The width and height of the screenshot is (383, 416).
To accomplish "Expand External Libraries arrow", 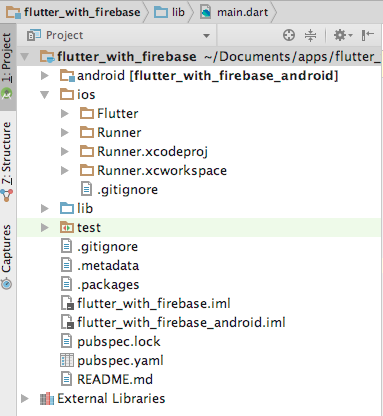I will pyautogui.click(x=25, y=399).
